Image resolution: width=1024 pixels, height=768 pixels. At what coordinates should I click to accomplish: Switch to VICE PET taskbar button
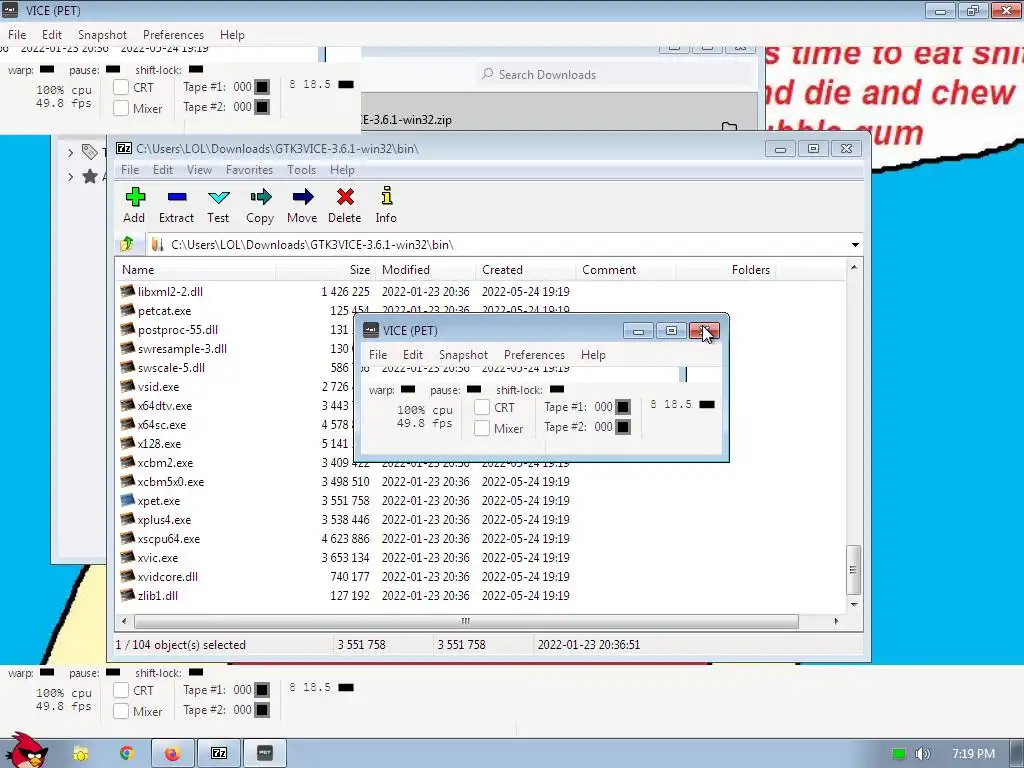point(265,754)
